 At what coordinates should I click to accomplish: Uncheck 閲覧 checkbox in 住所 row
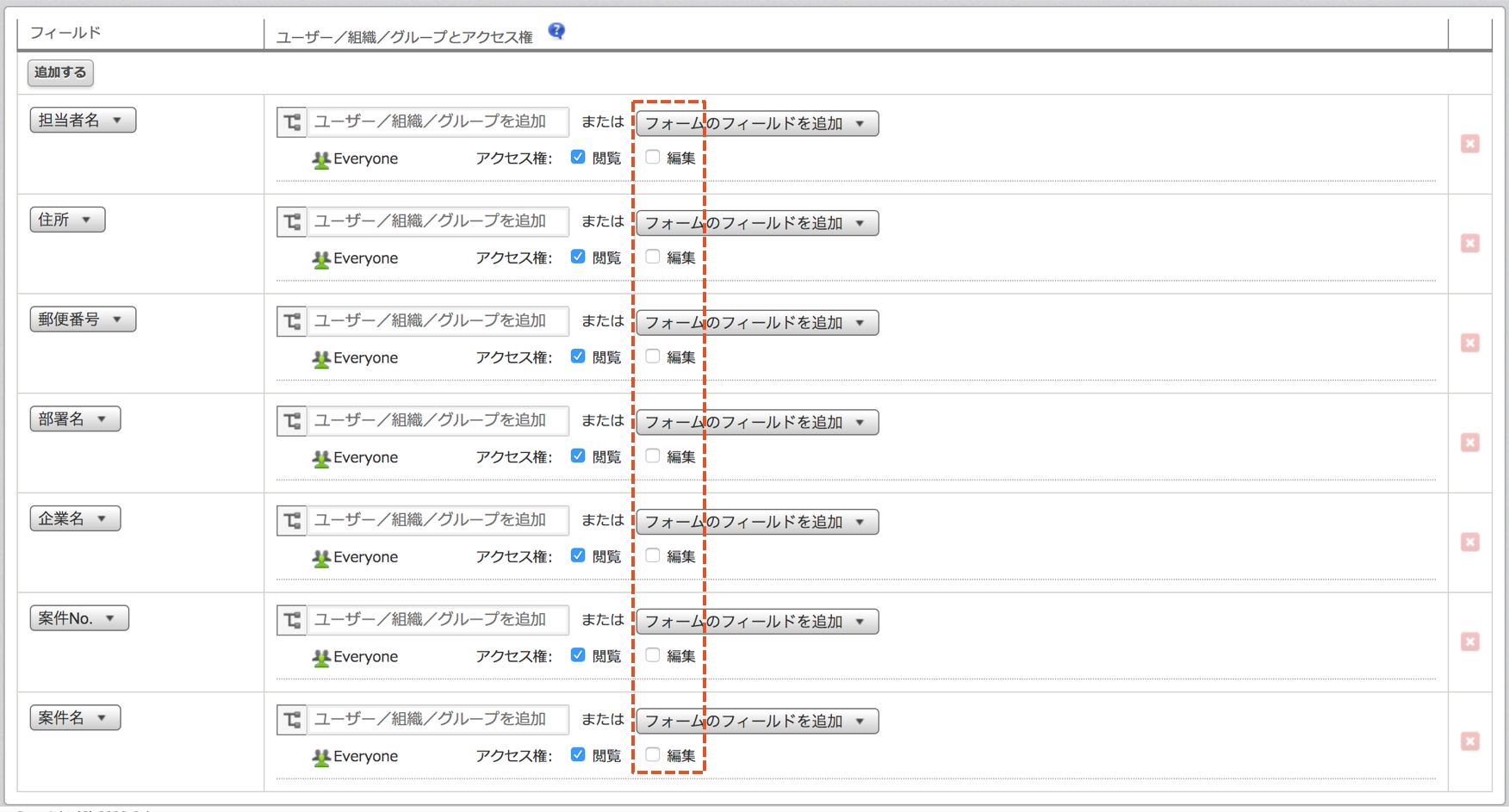[578, 257]
